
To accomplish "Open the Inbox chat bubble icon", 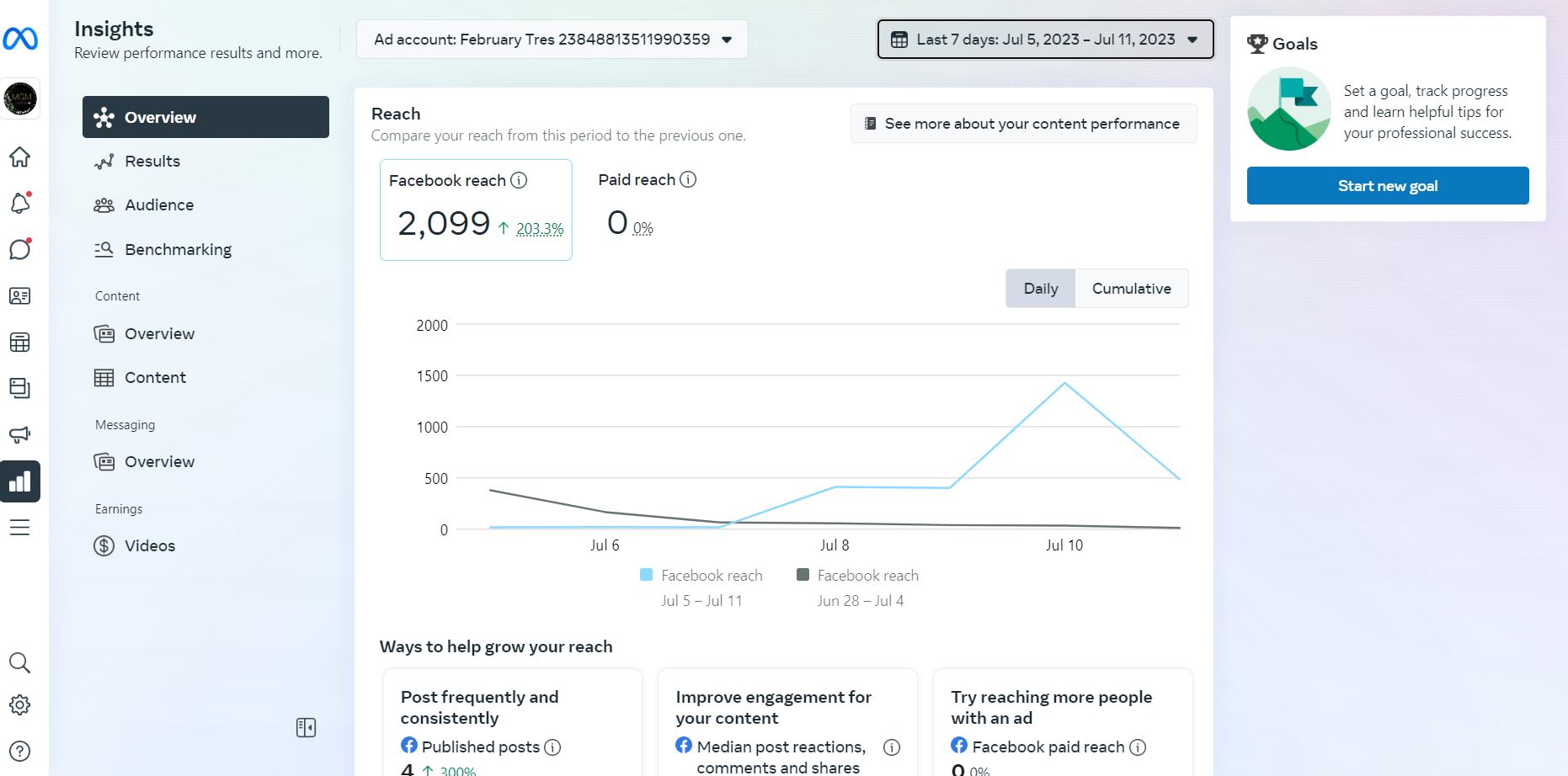I will click(20, 250).
